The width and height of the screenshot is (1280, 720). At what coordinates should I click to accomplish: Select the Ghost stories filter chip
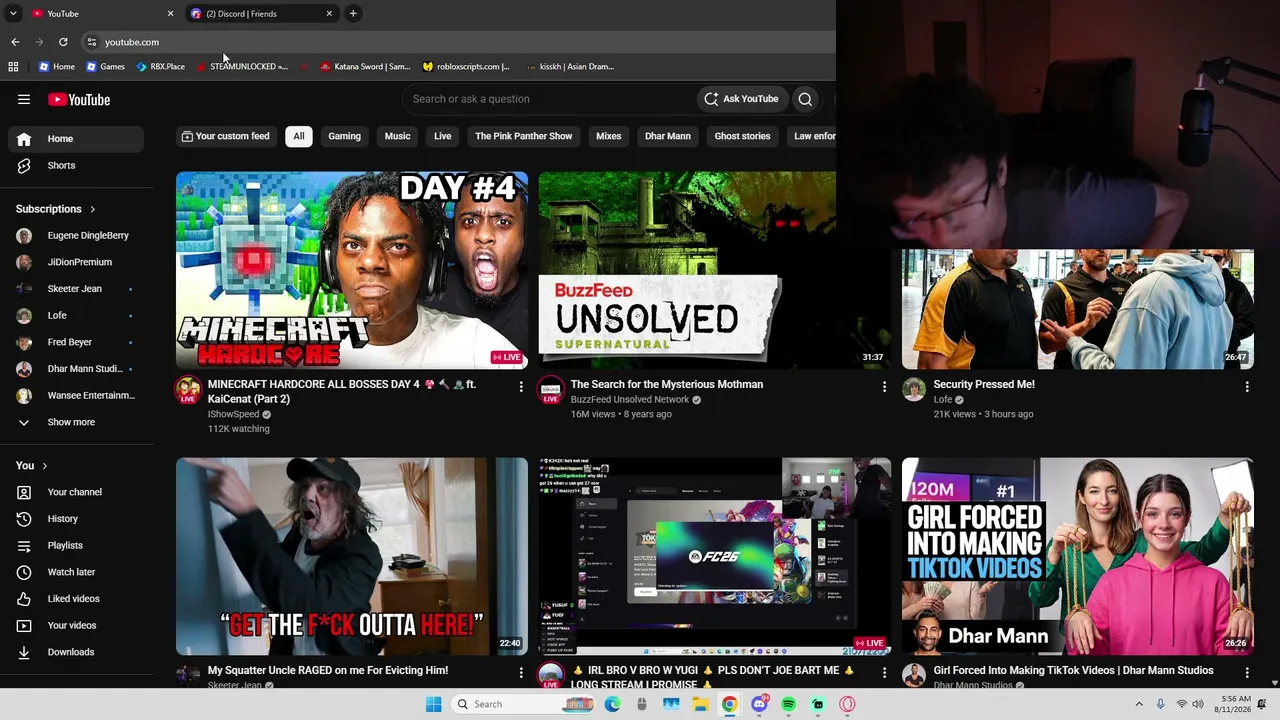pyautogui.click(x=742, y=136)
